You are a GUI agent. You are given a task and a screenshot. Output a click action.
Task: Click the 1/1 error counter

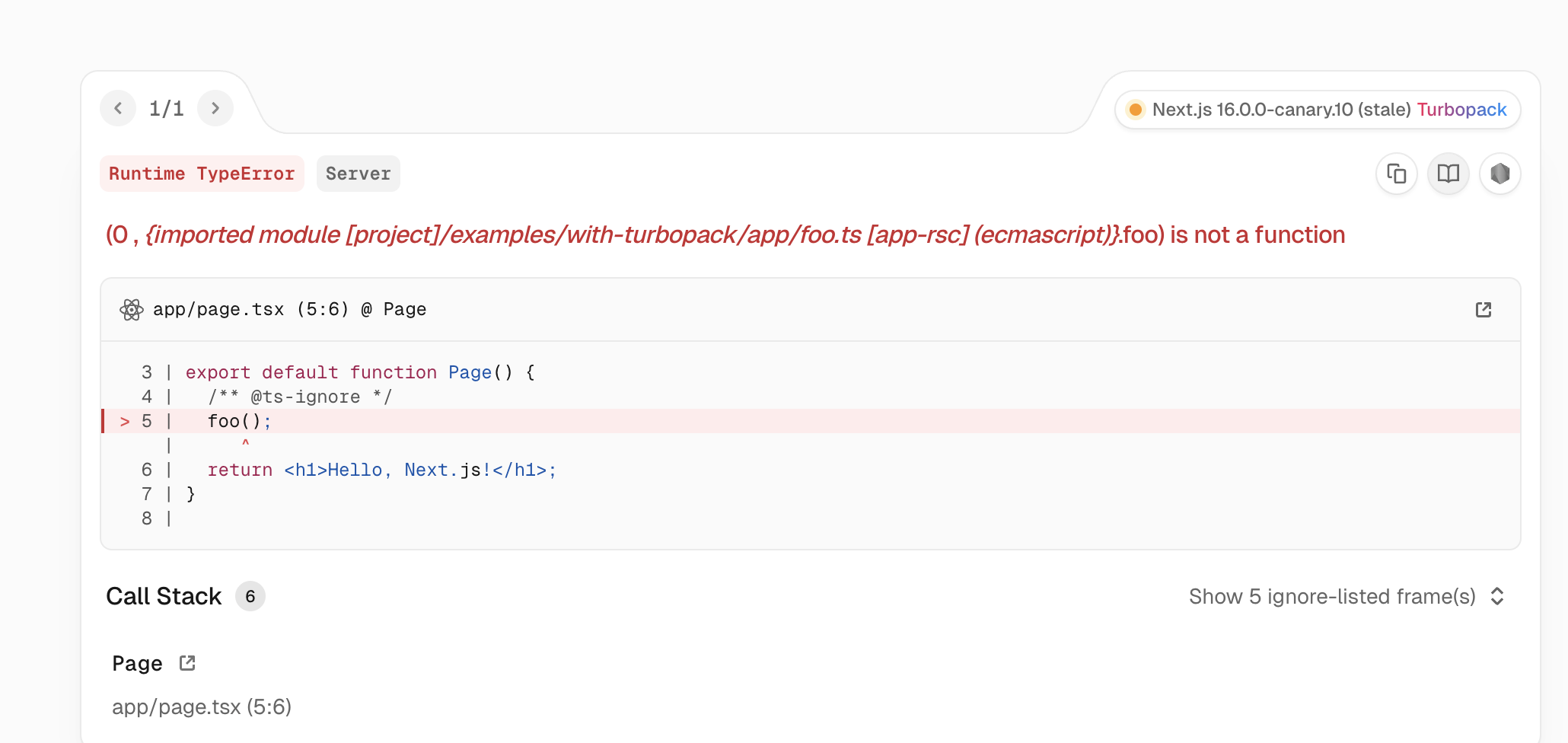click(167, 109)
